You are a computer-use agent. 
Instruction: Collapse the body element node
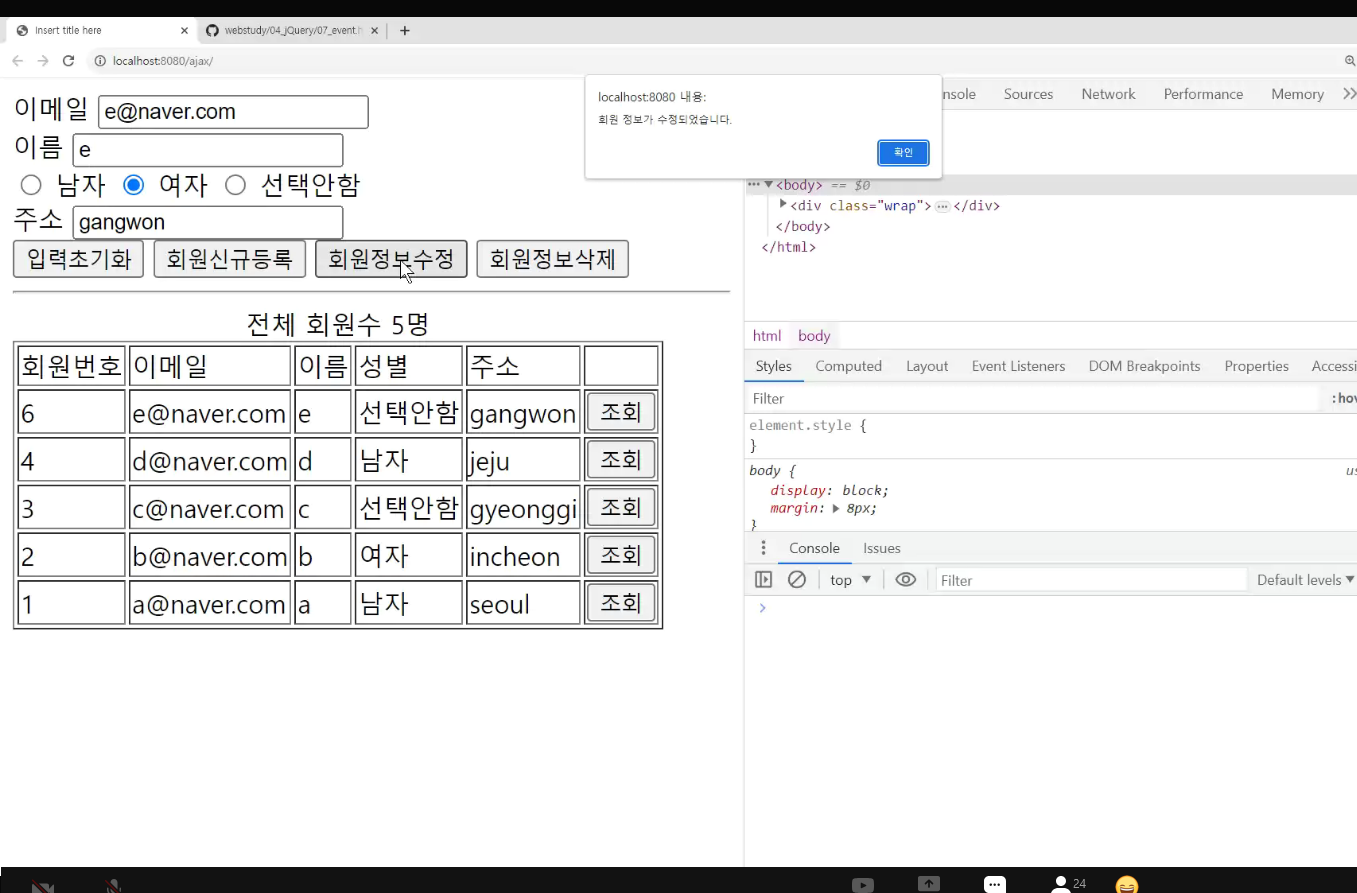point(769,185)
